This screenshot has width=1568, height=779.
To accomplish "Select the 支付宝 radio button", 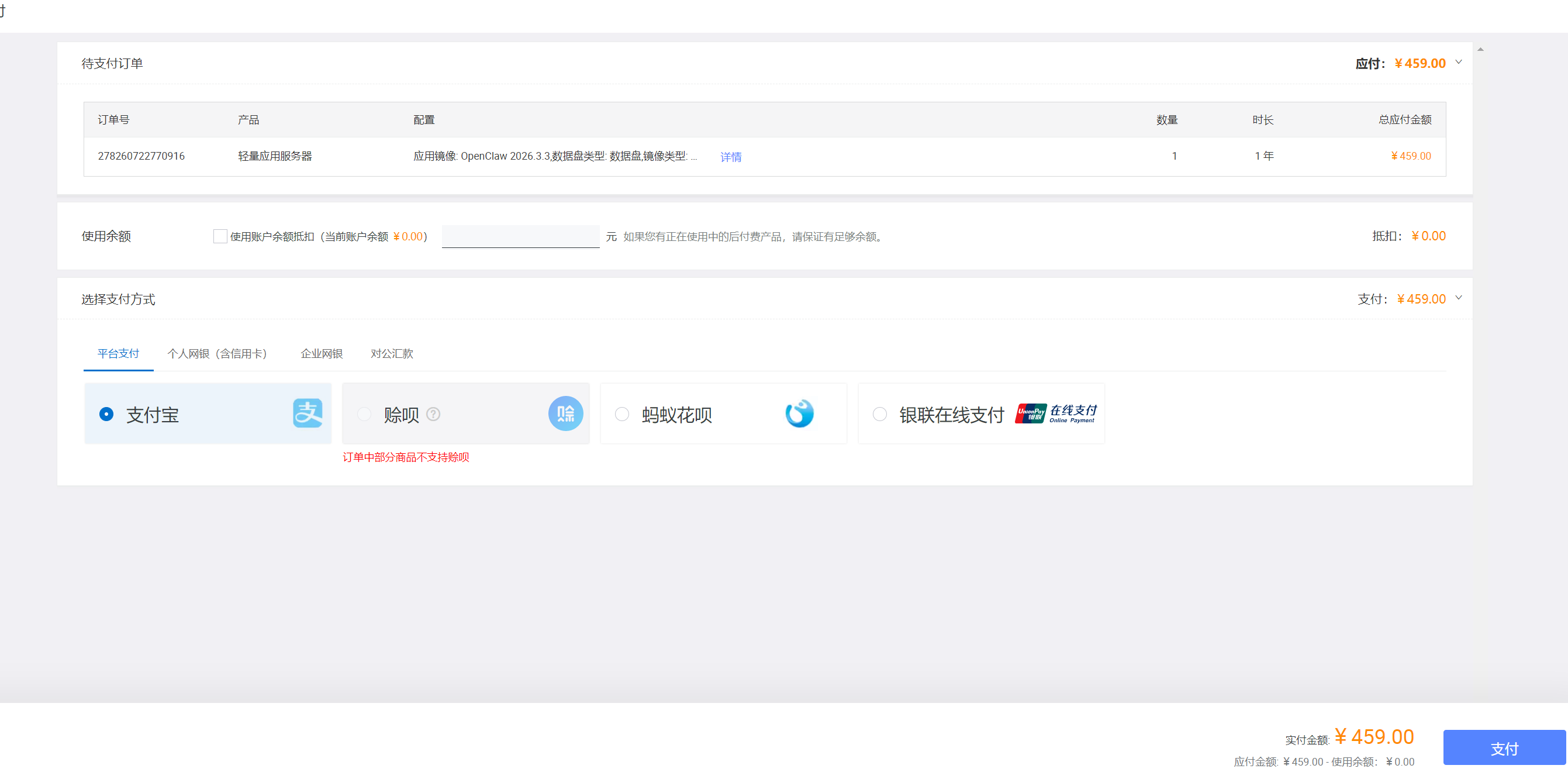I will pyautogui.click(x=106, y=414).
